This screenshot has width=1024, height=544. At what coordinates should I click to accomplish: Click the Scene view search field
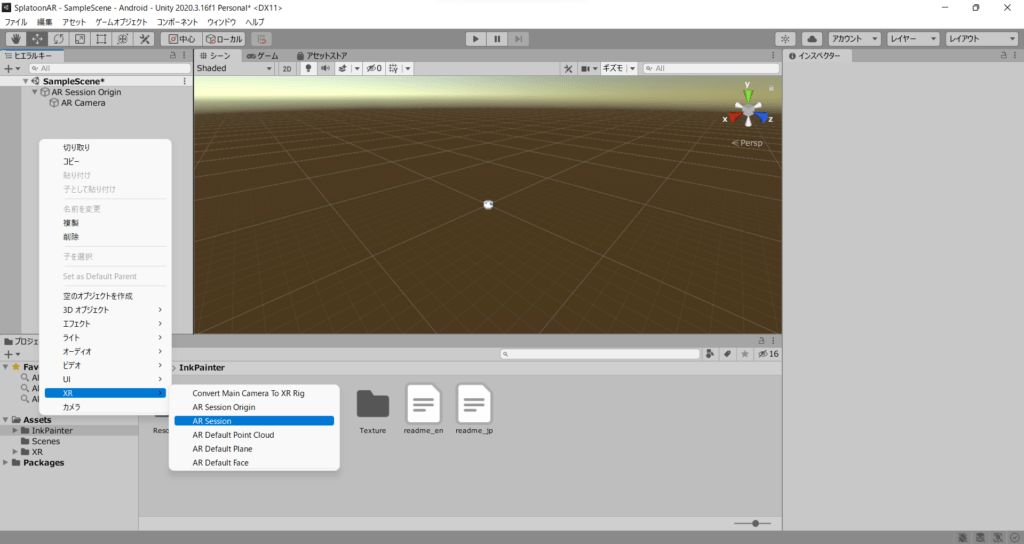(x=711, y=69)
